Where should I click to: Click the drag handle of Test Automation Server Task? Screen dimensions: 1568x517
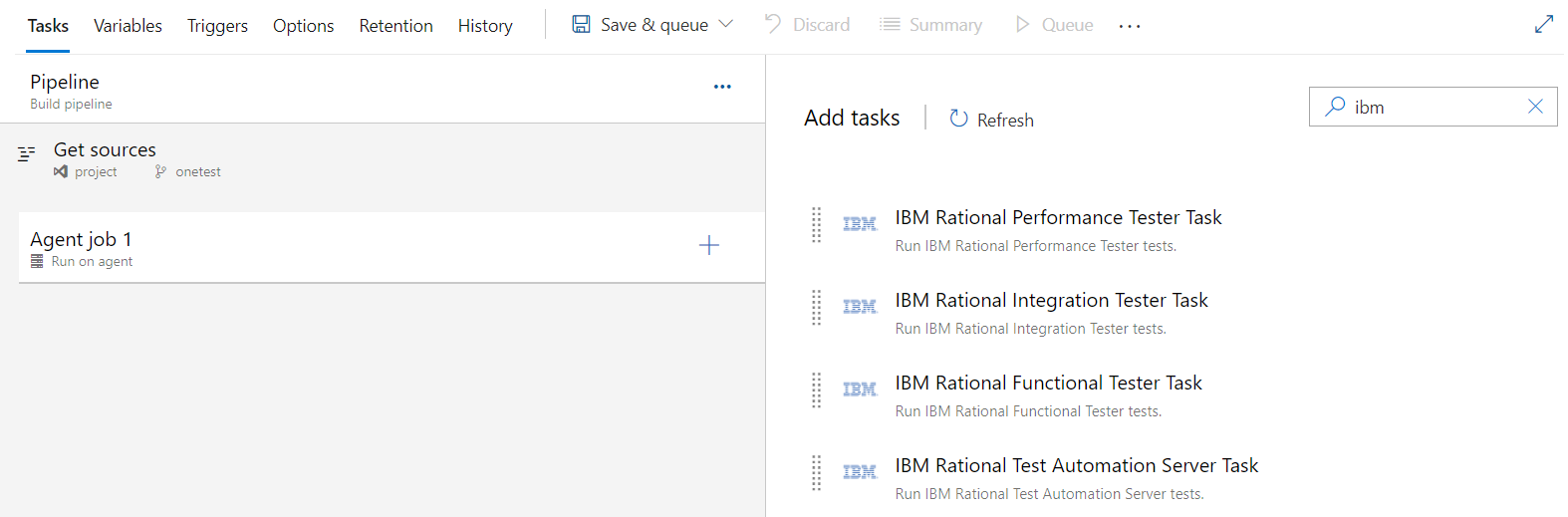pyautogui.click(x=816, y=473)
